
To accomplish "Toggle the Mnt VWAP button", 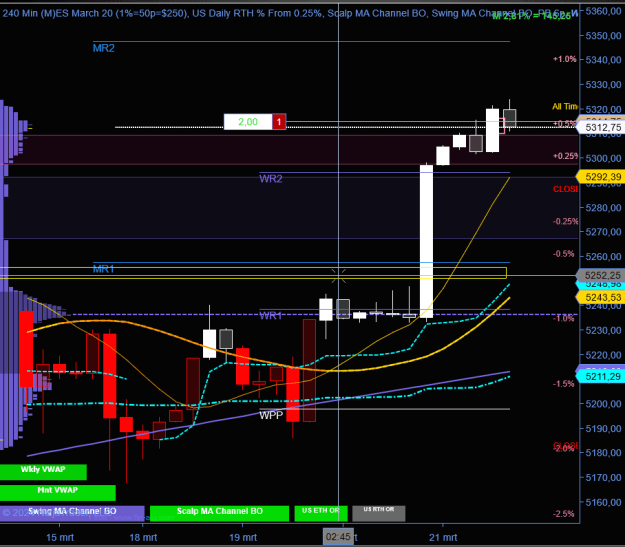I will 58,493.
